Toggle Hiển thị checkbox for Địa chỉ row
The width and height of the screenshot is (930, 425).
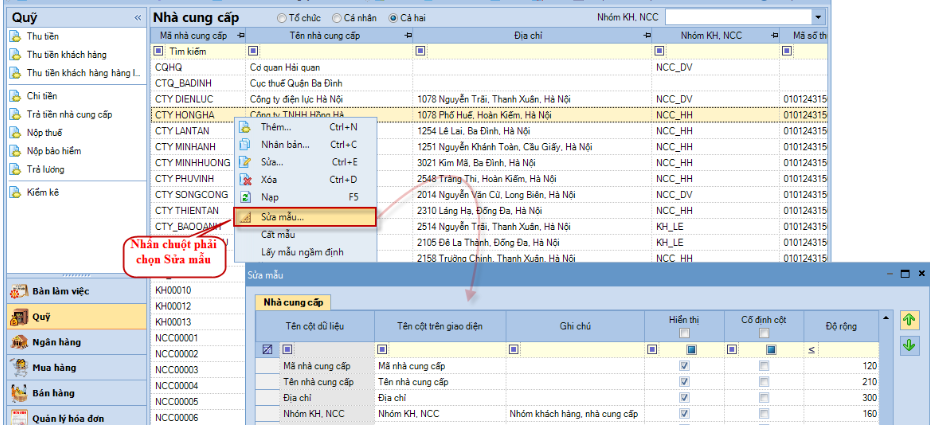point(684,397)
